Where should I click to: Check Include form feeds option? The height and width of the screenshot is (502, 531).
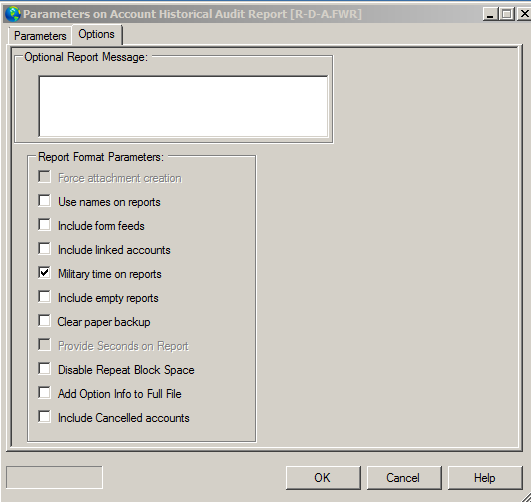pos(44,225)
